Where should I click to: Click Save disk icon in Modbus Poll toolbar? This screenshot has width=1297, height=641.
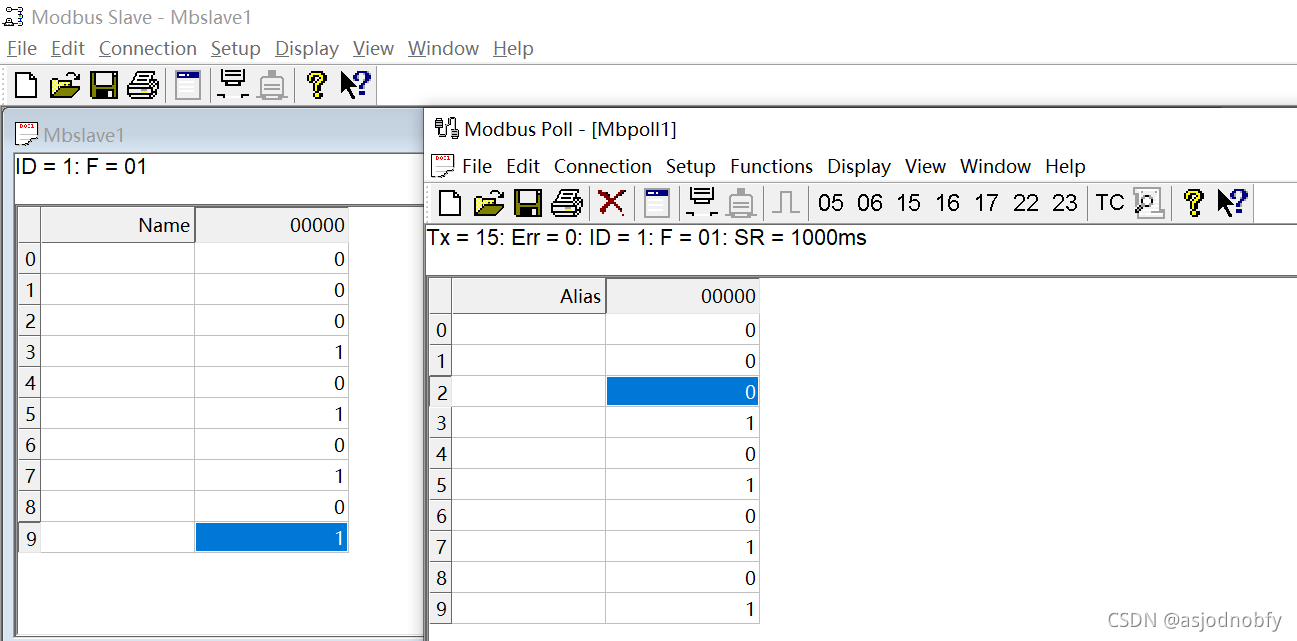[528, 203]
